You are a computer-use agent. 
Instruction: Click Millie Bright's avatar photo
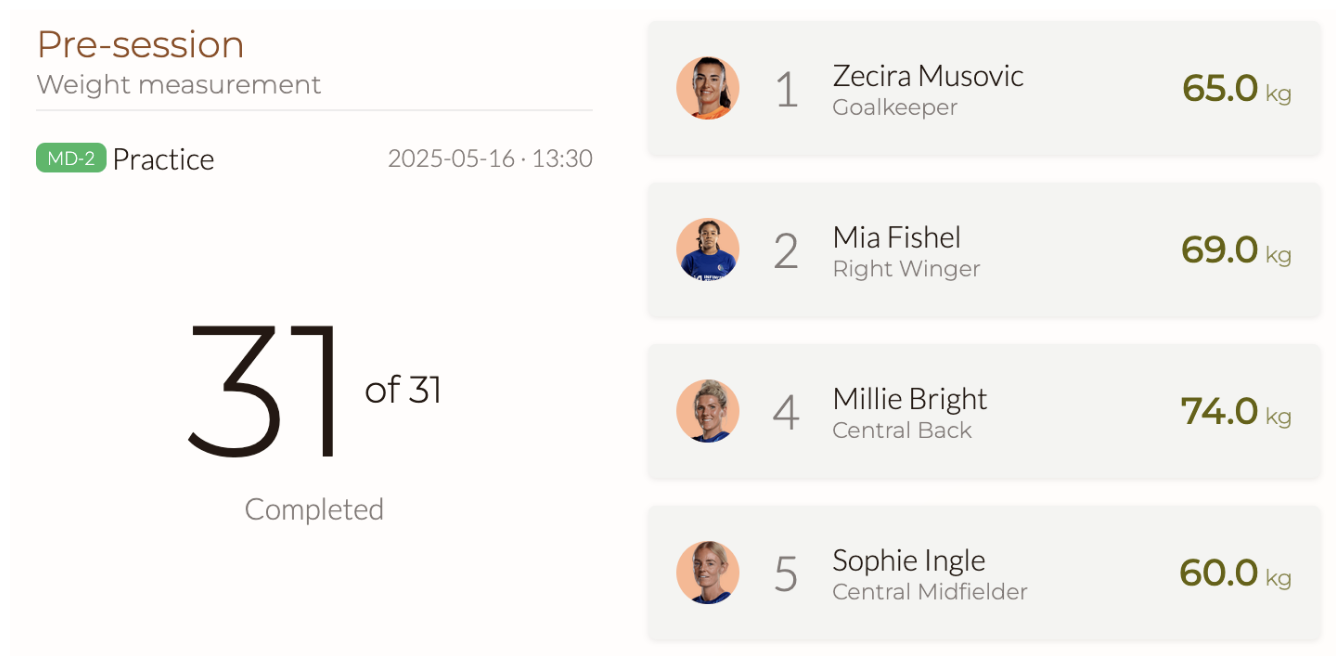pyautogui.click(x=708, y=411)
